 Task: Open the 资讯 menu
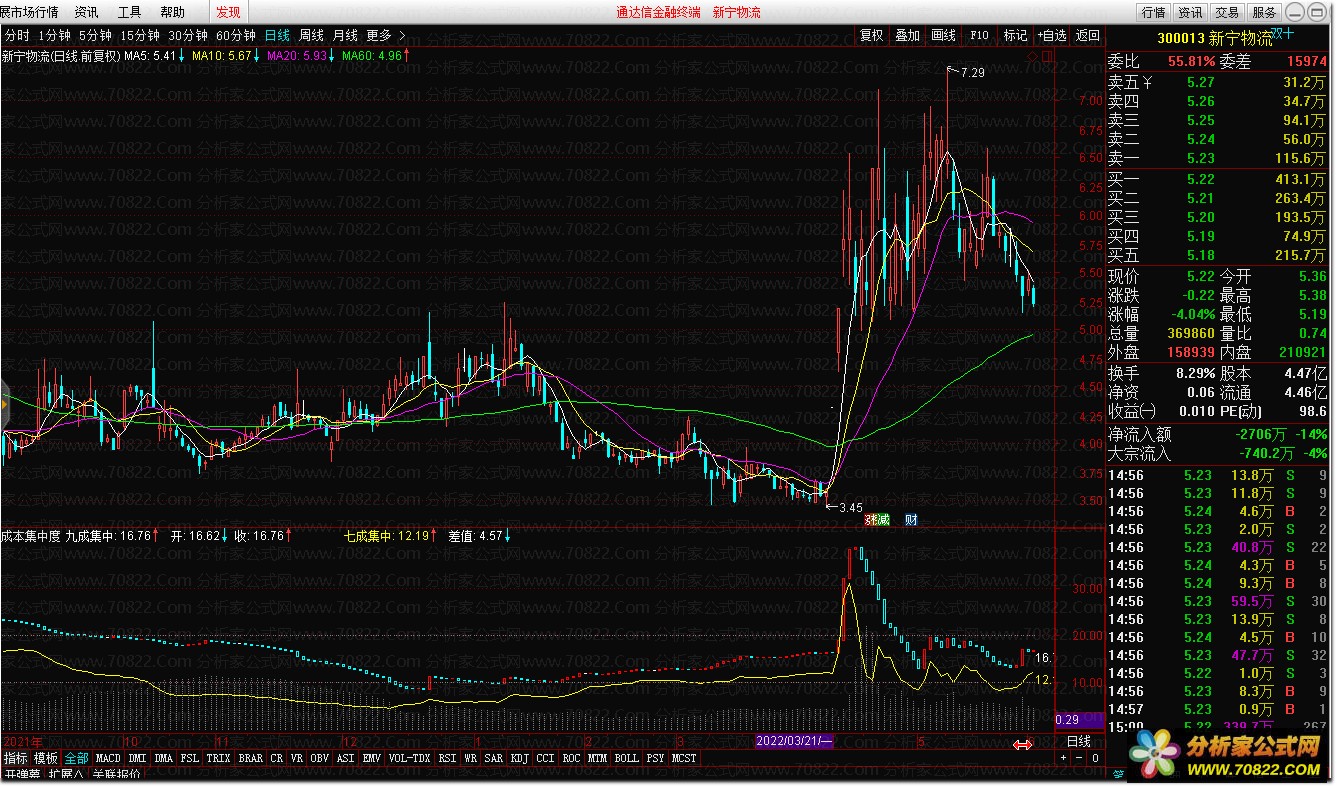86,12
